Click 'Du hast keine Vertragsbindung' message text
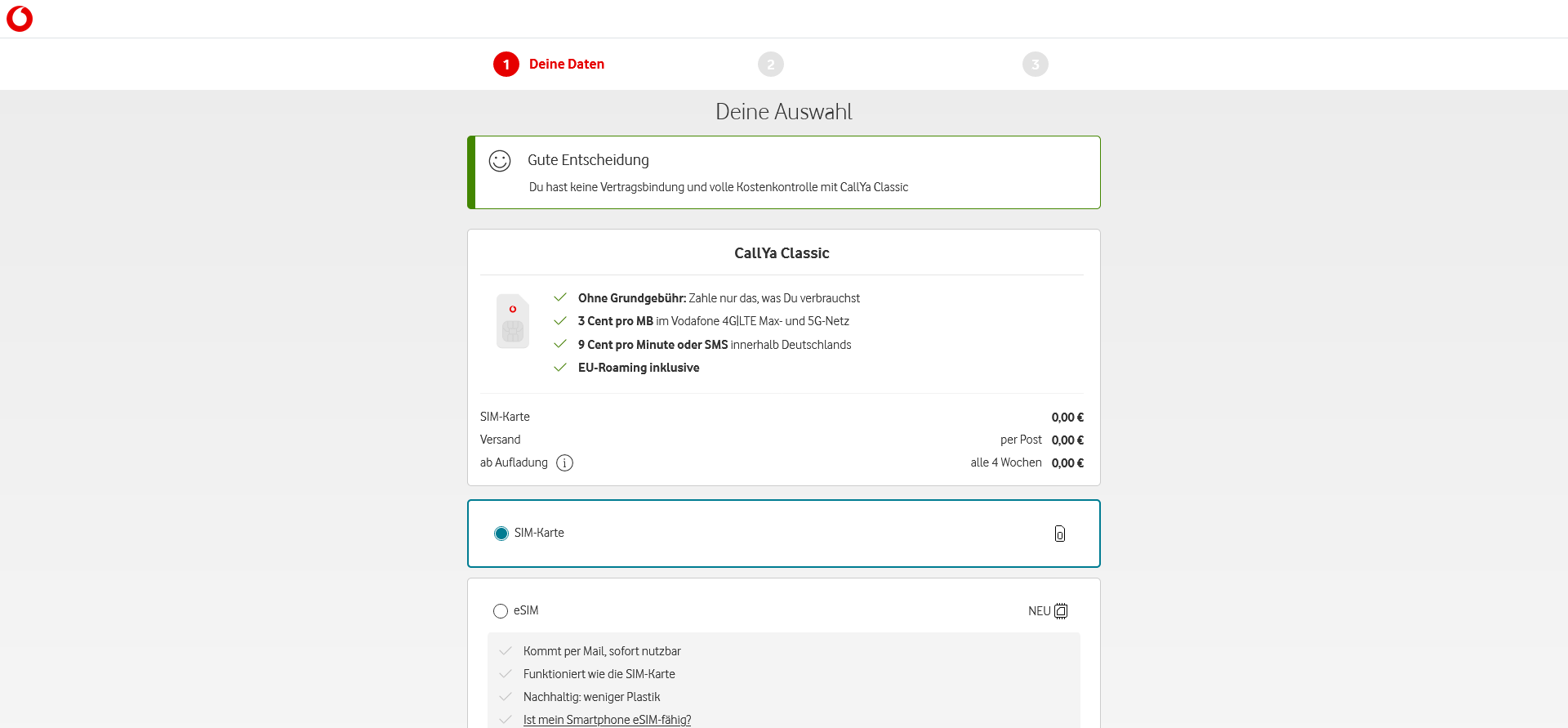 pos(719,187)
